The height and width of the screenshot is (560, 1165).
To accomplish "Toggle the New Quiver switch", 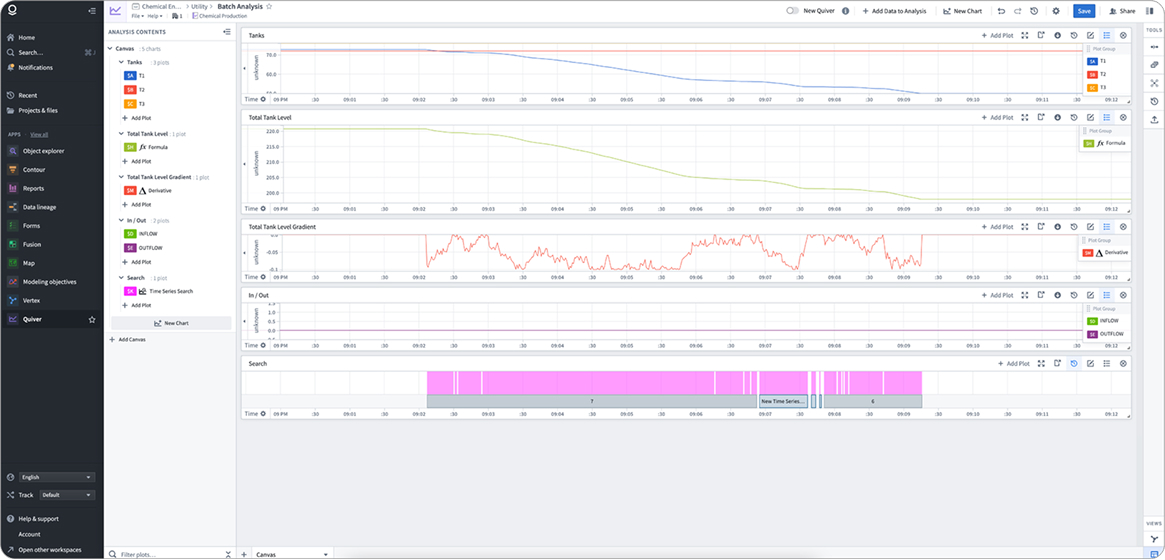I will pos(793,11).
